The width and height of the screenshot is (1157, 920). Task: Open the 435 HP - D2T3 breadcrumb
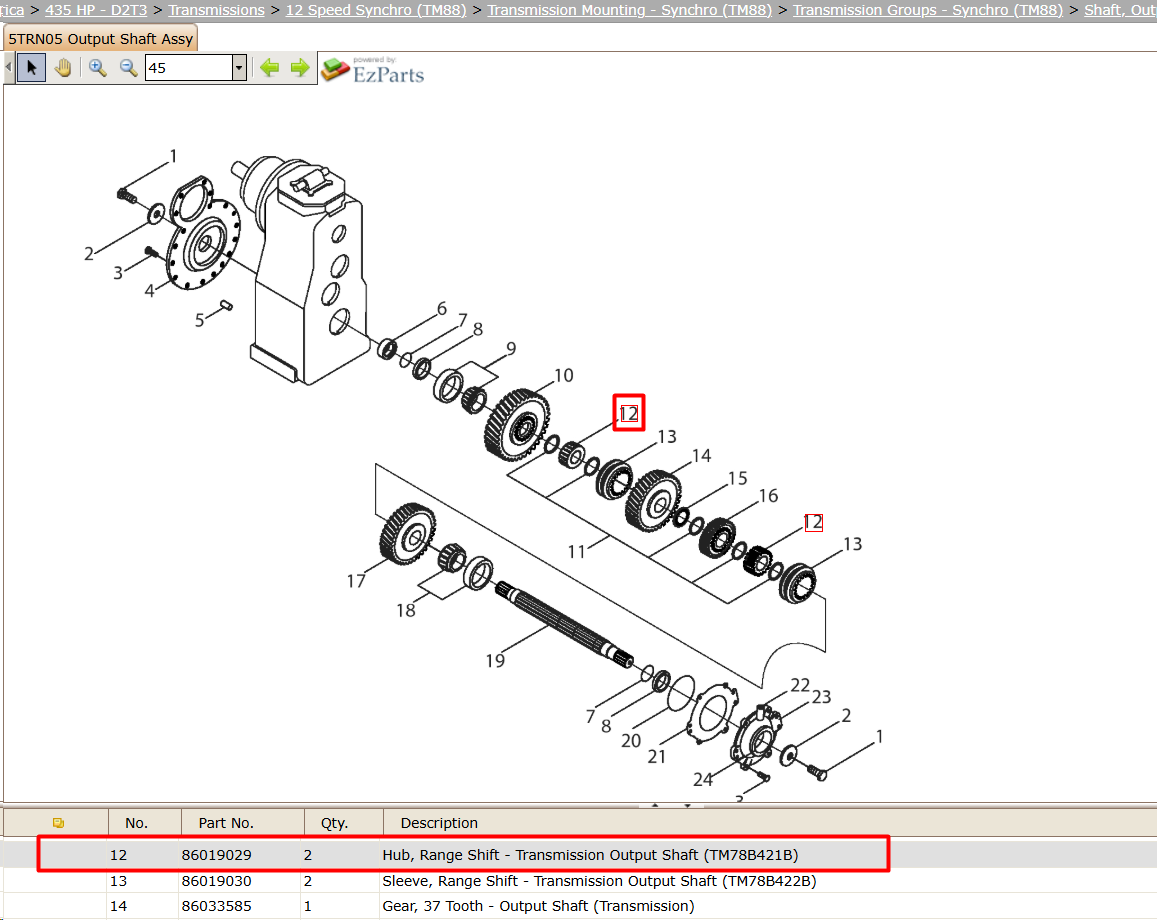(96, 10)
